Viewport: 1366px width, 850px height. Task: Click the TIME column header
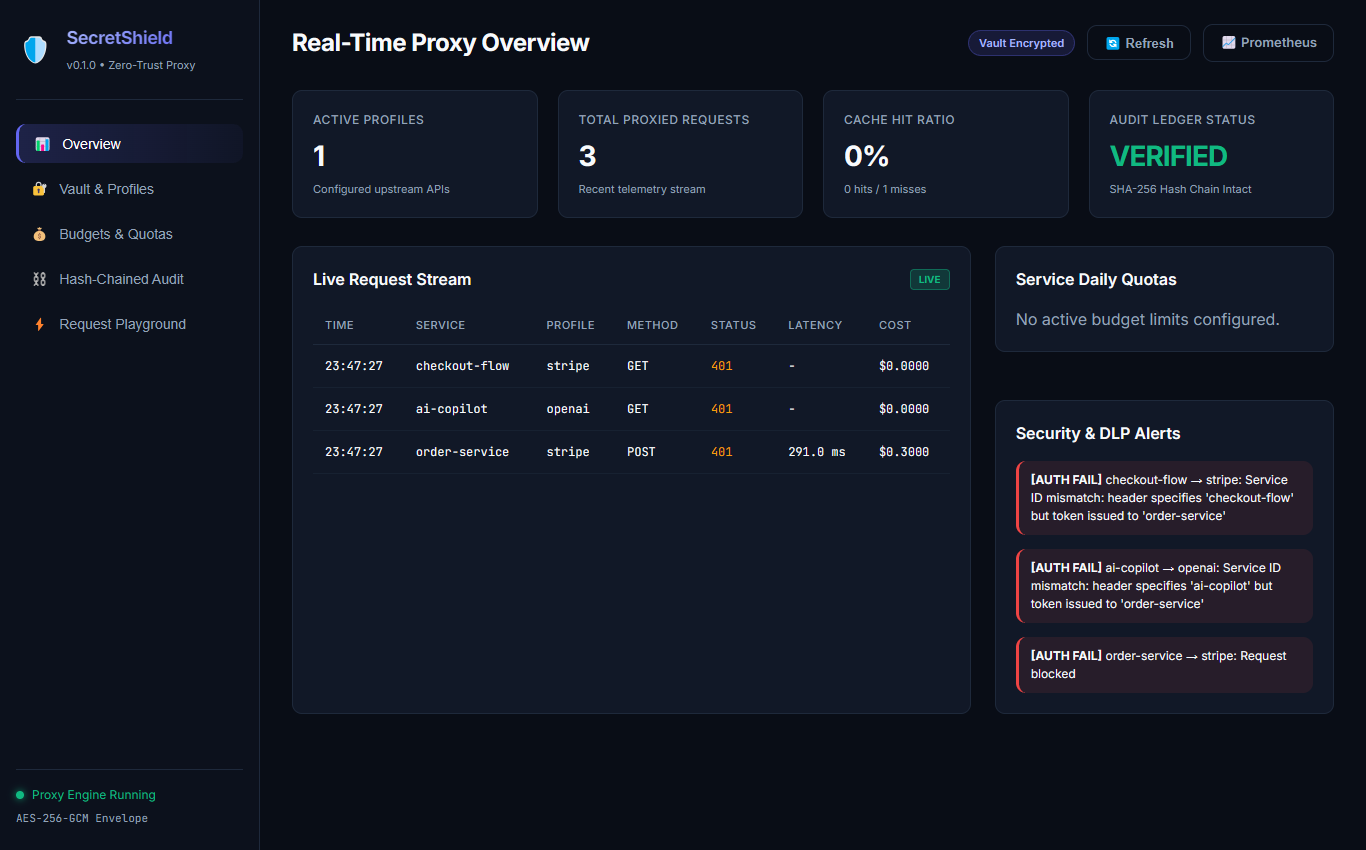coord(339,325)
